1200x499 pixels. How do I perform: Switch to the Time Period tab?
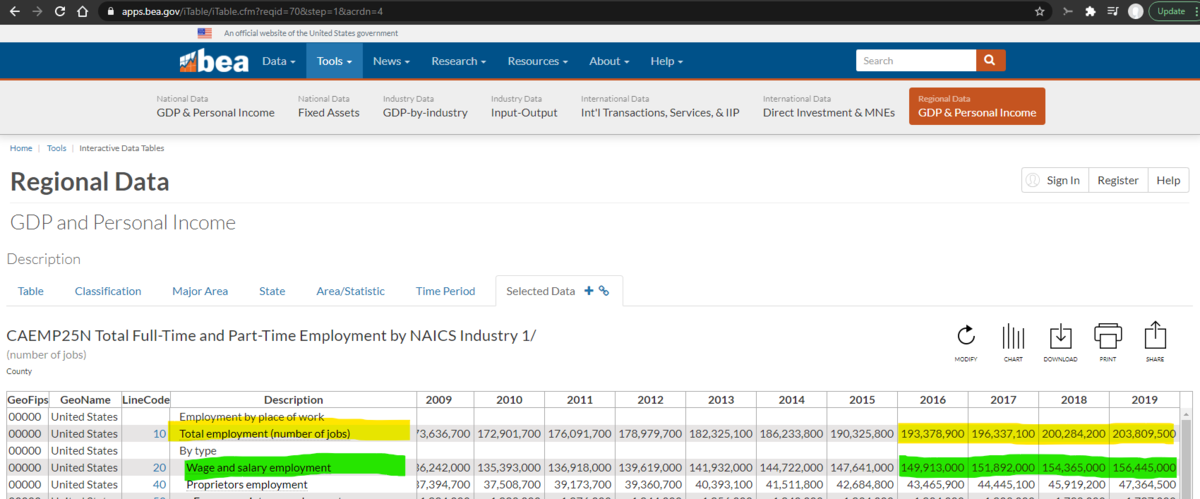tap(445, 291)
